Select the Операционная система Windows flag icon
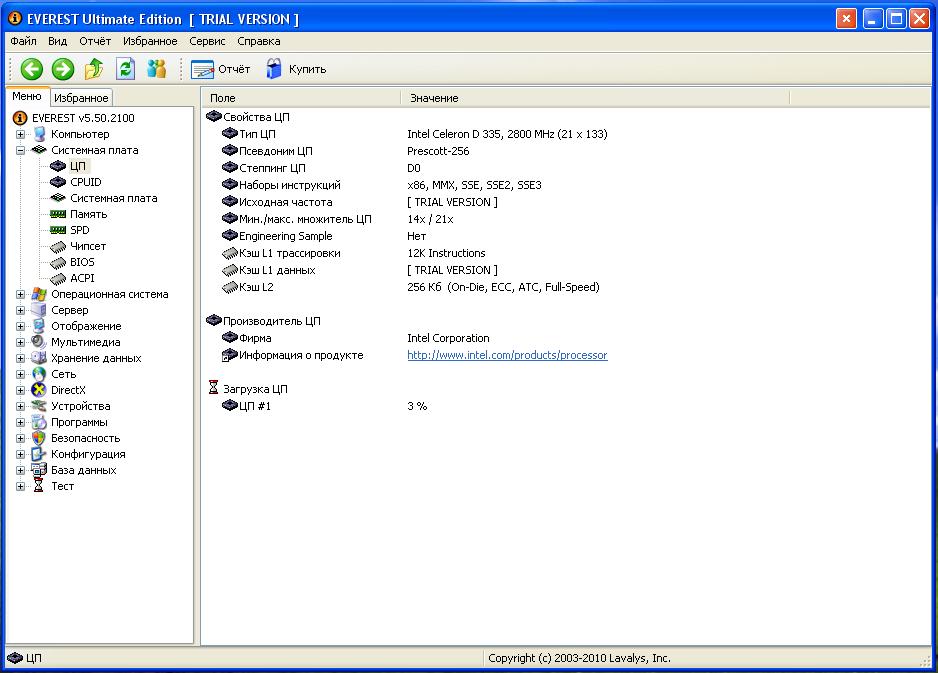The height and width of the screenshot is (673, 938). pyautogui.click(x=39, y=294)
